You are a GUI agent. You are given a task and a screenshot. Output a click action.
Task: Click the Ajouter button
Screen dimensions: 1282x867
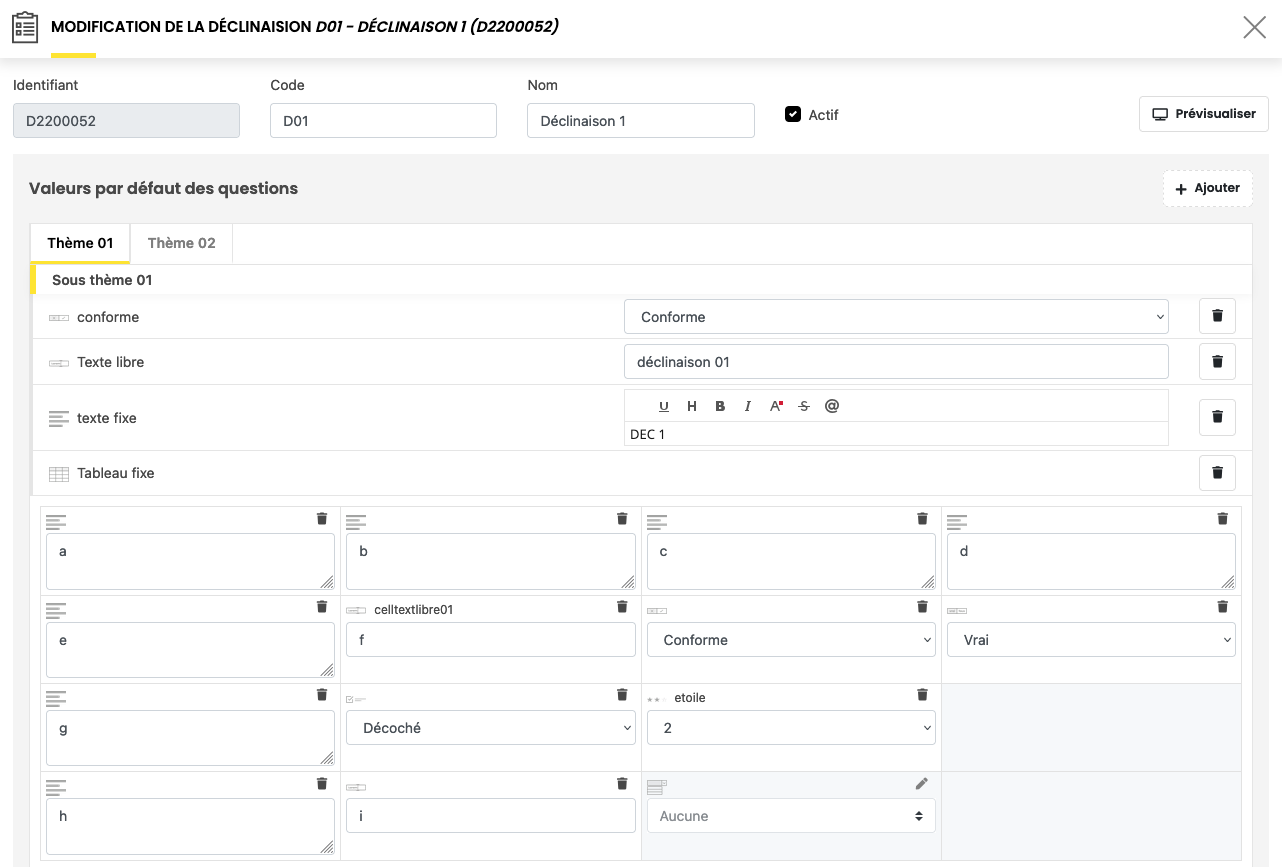[1207, 188]
